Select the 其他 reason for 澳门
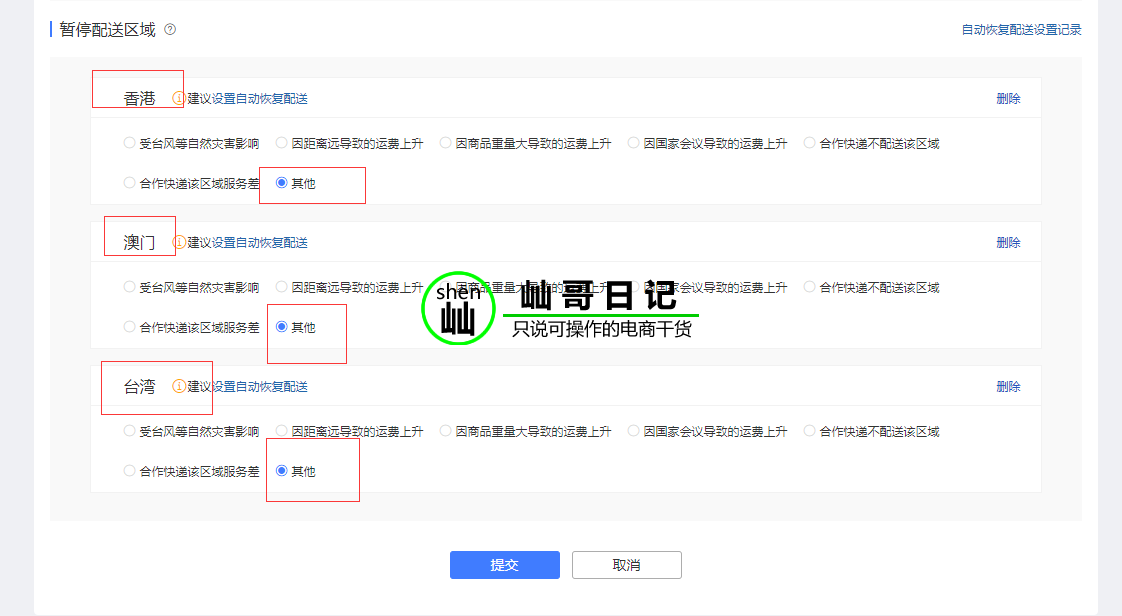This screenshot has height=616, width=1122. click(x=281, y=327)
